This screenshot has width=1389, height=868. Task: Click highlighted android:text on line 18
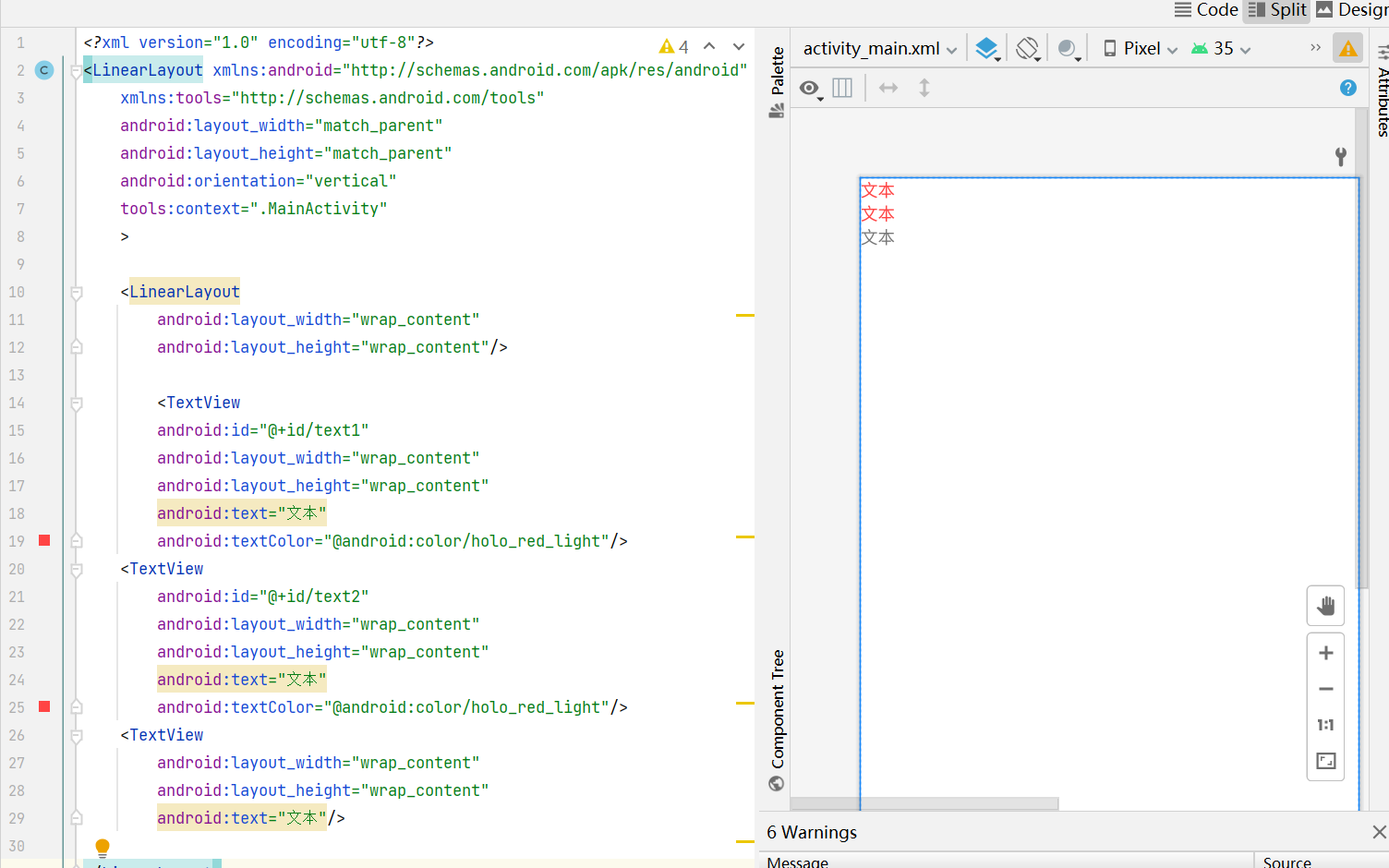coord(242,513)
